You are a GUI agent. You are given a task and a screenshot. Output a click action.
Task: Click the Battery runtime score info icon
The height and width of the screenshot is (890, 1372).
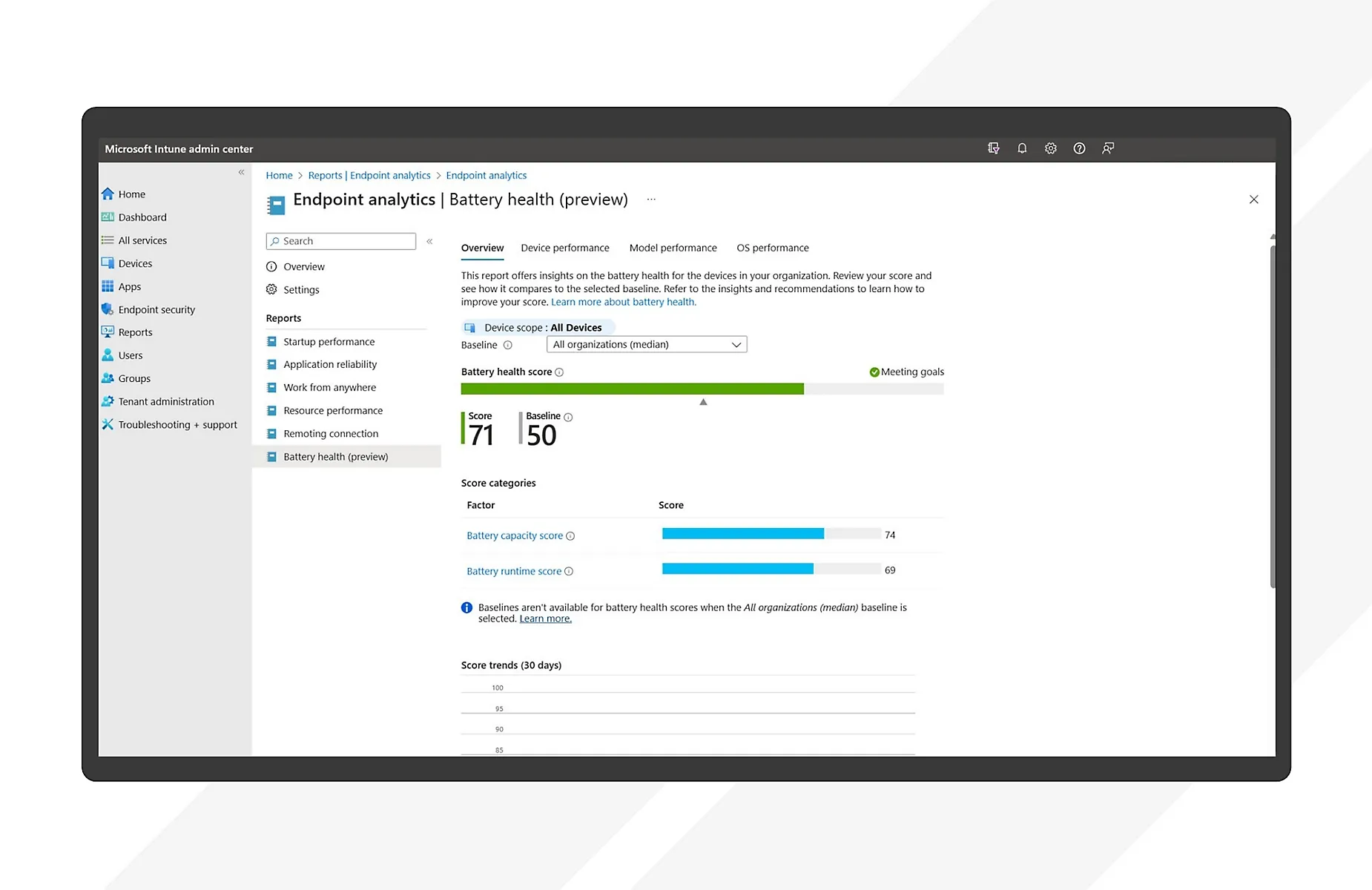click(569, 572)
